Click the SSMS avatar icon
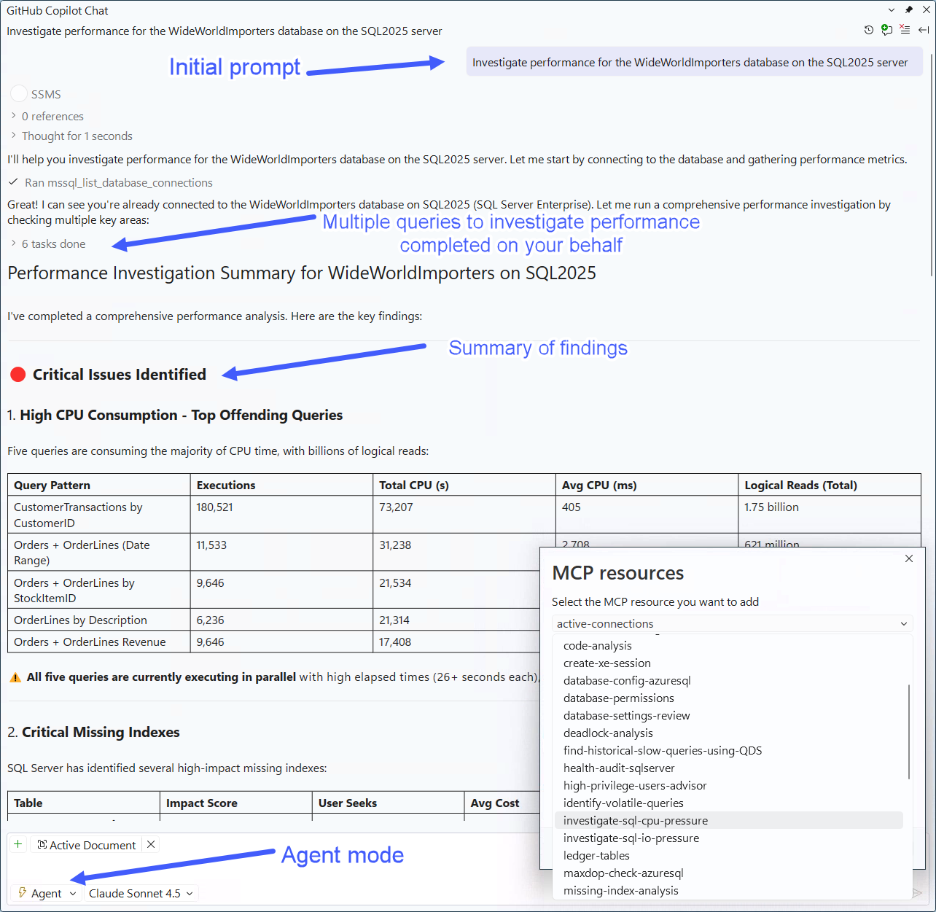The image size is (936, 912). [19, 94]
